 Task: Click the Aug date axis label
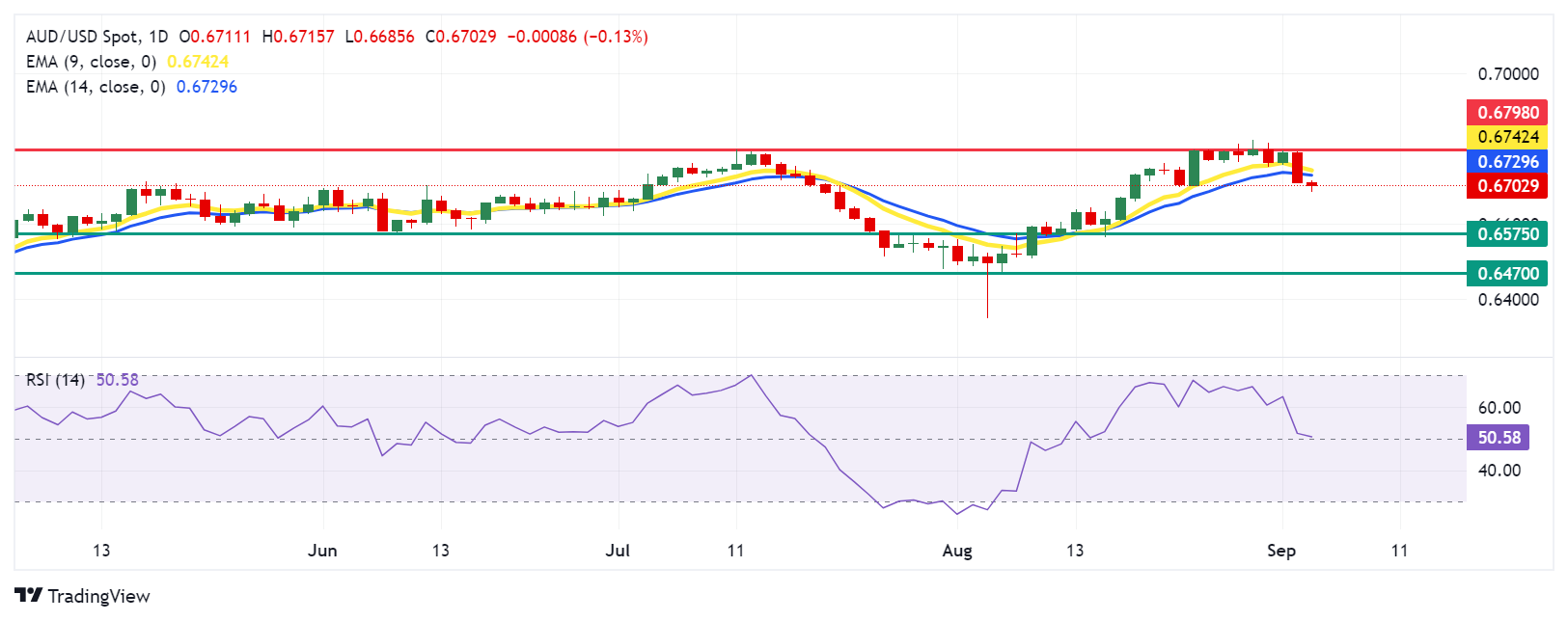tap(956, 551)
